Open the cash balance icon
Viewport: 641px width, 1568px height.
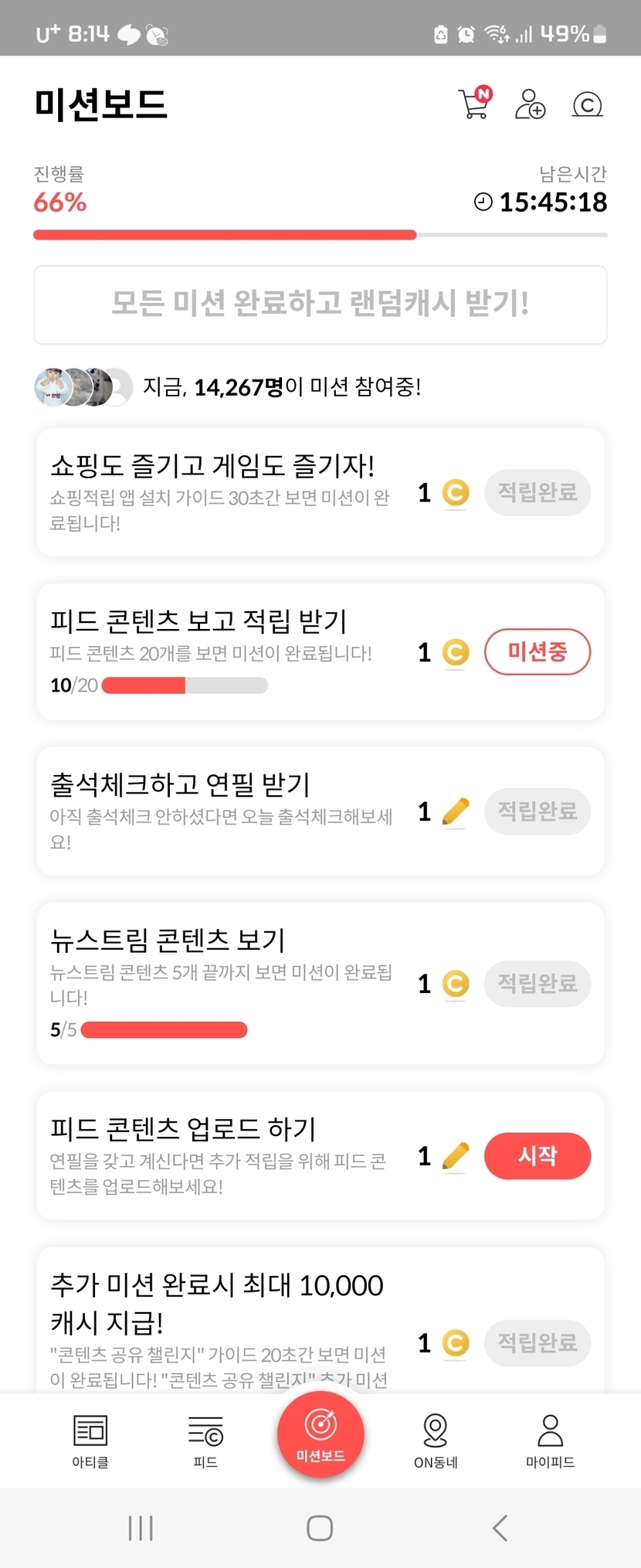pyautogui.click(x=587, y=104)
